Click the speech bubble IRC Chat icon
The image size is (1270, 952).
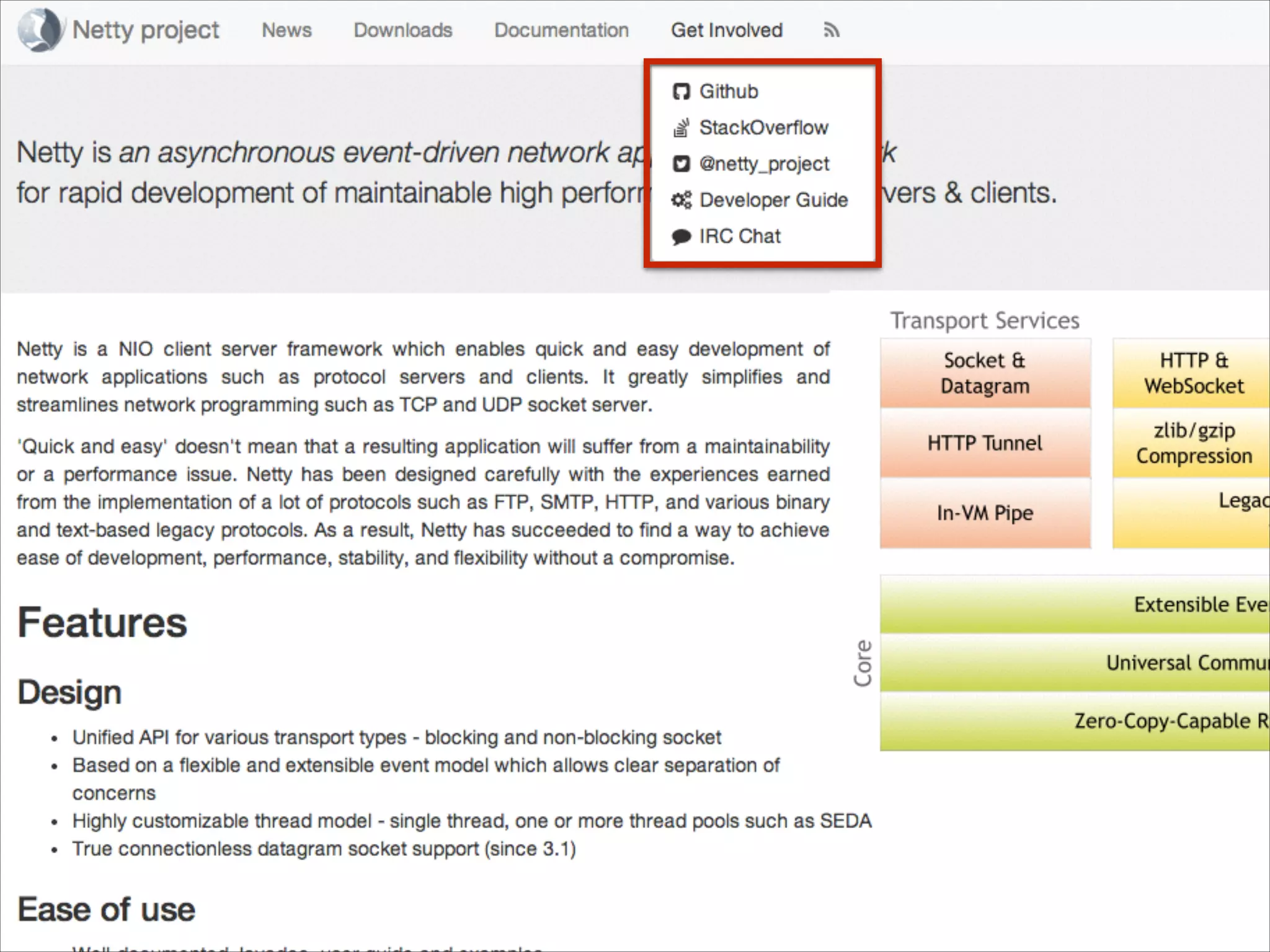point(681,237)
